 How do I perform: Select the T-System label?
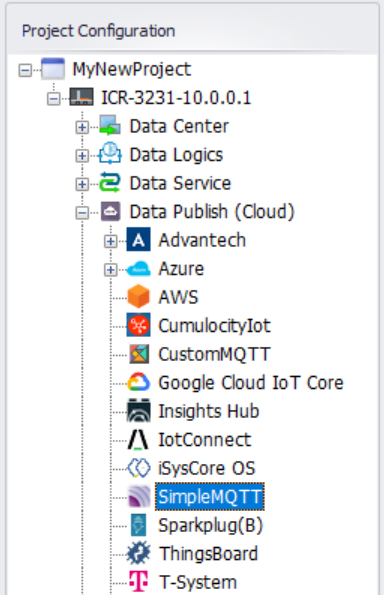(x=198, y=582)
